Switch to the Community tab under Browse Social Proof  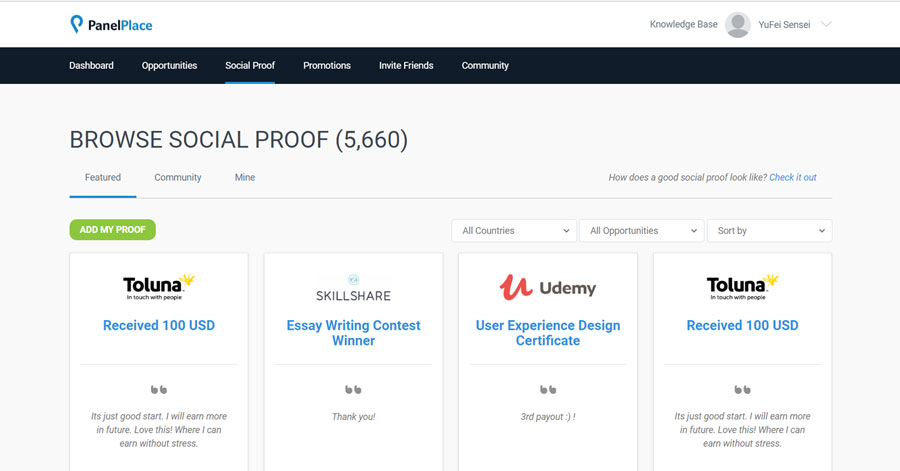178,177
